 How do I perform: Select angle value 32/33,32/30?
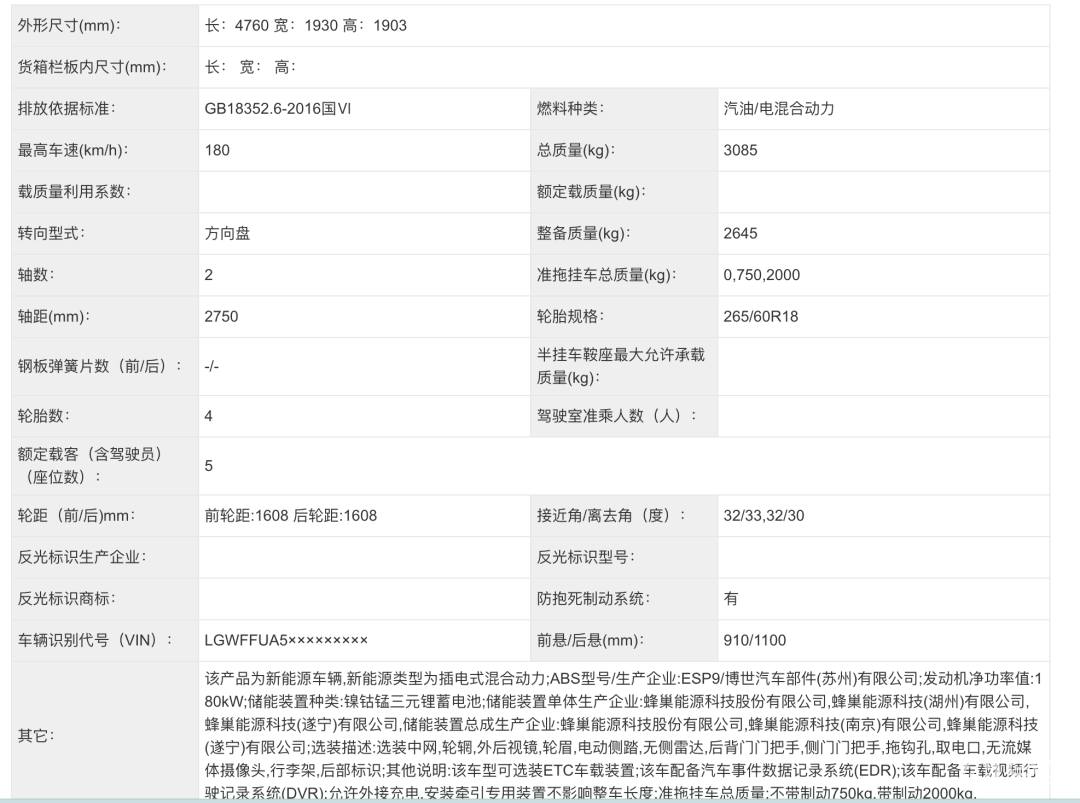pyautogui.click(x=764, y=515)
